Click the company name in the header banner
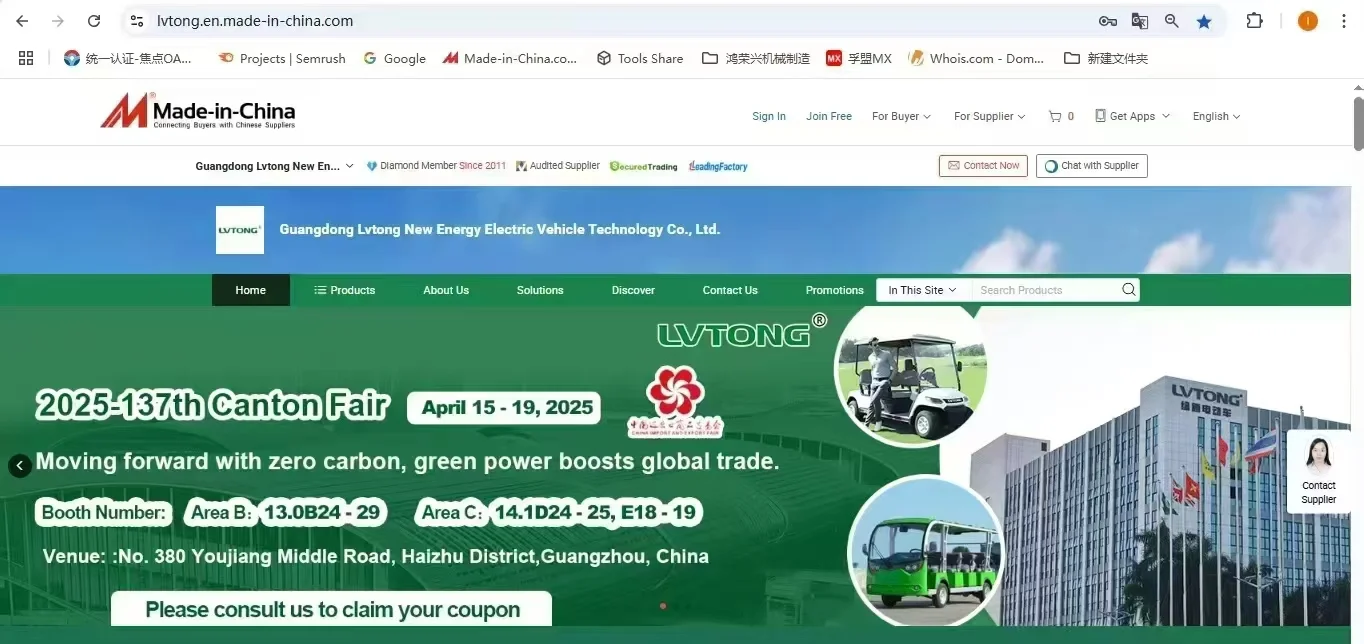 pos(499,229)
